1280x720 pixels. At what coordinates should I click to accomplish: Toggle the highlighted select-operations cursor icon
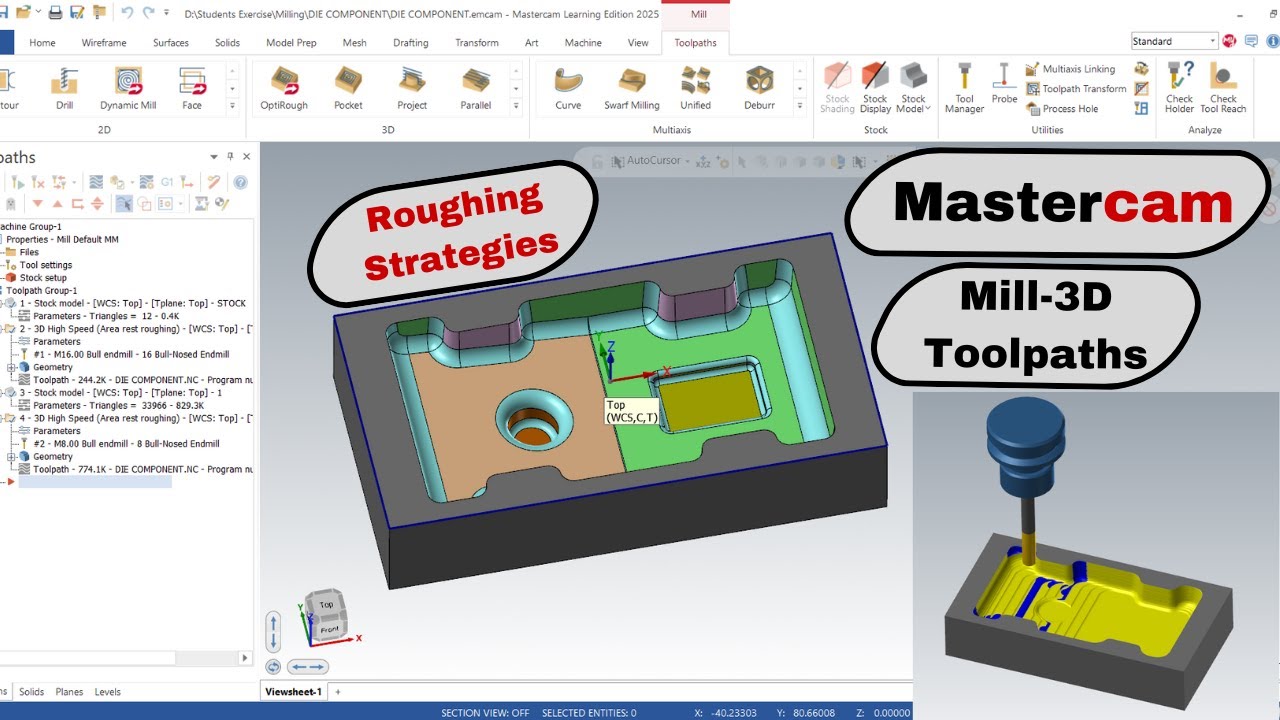coord(124,204)
